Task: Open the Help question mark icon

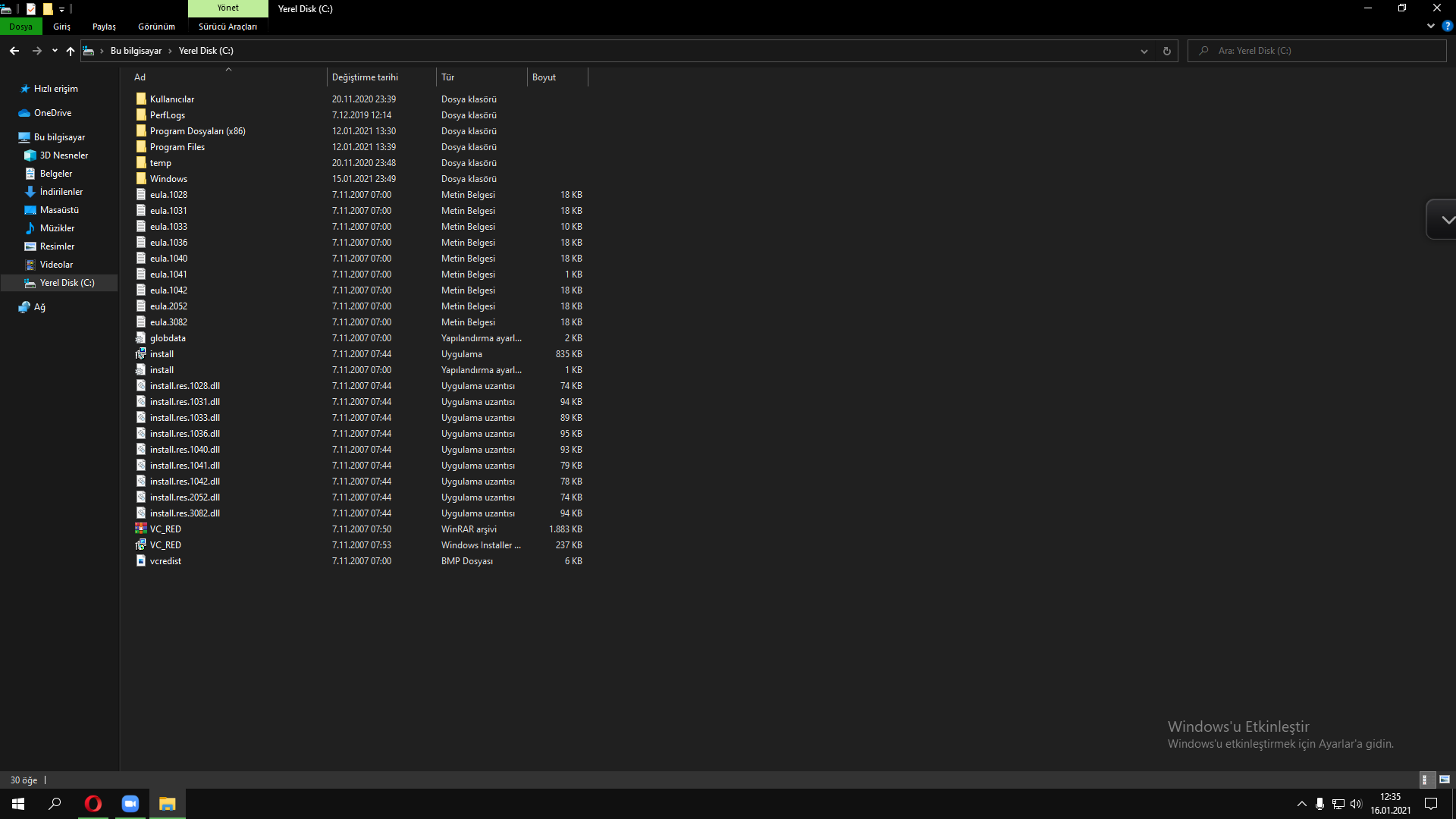Action: pyautogui.click(x=1447, y=26)
